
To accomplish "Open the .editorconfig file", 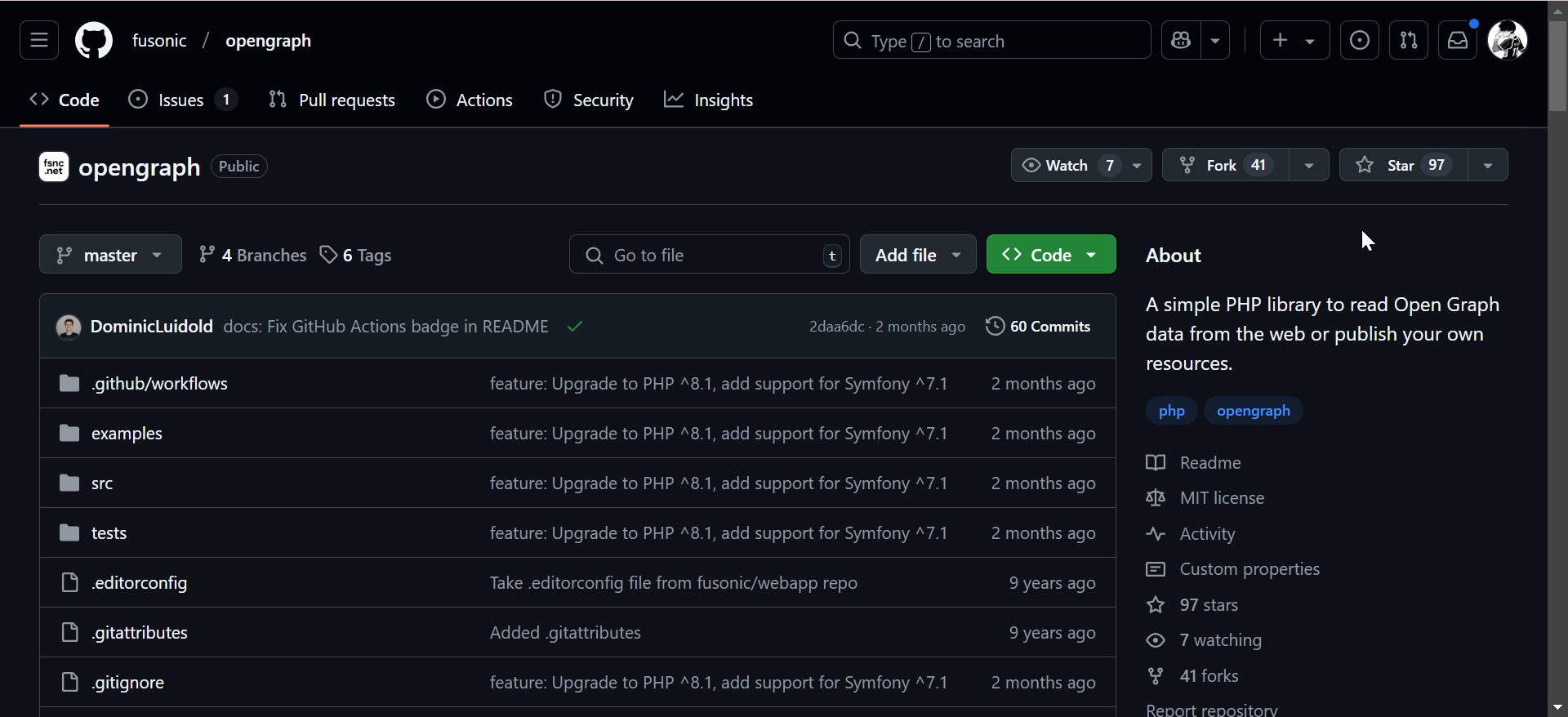I will click(x=139, y=582).
